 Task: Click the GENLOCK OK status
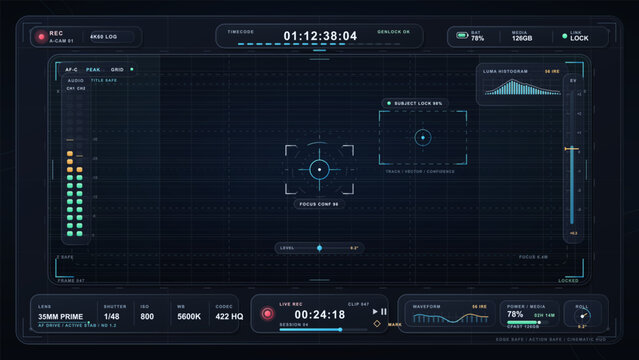[393, 32]
